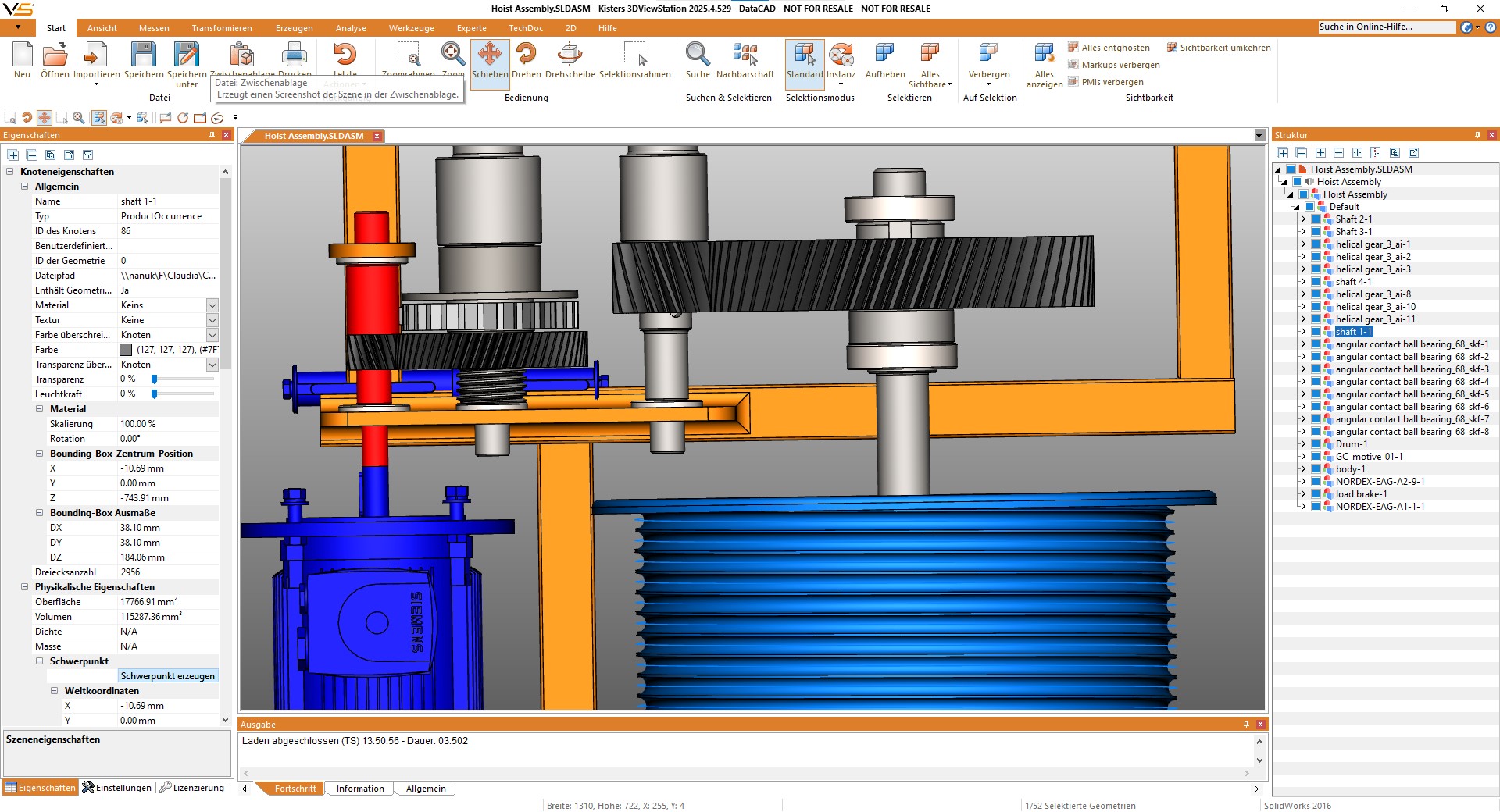The image size is (1500, 812).
Task: Click Alles anzeigen visibility icon
Action: 1044,55
